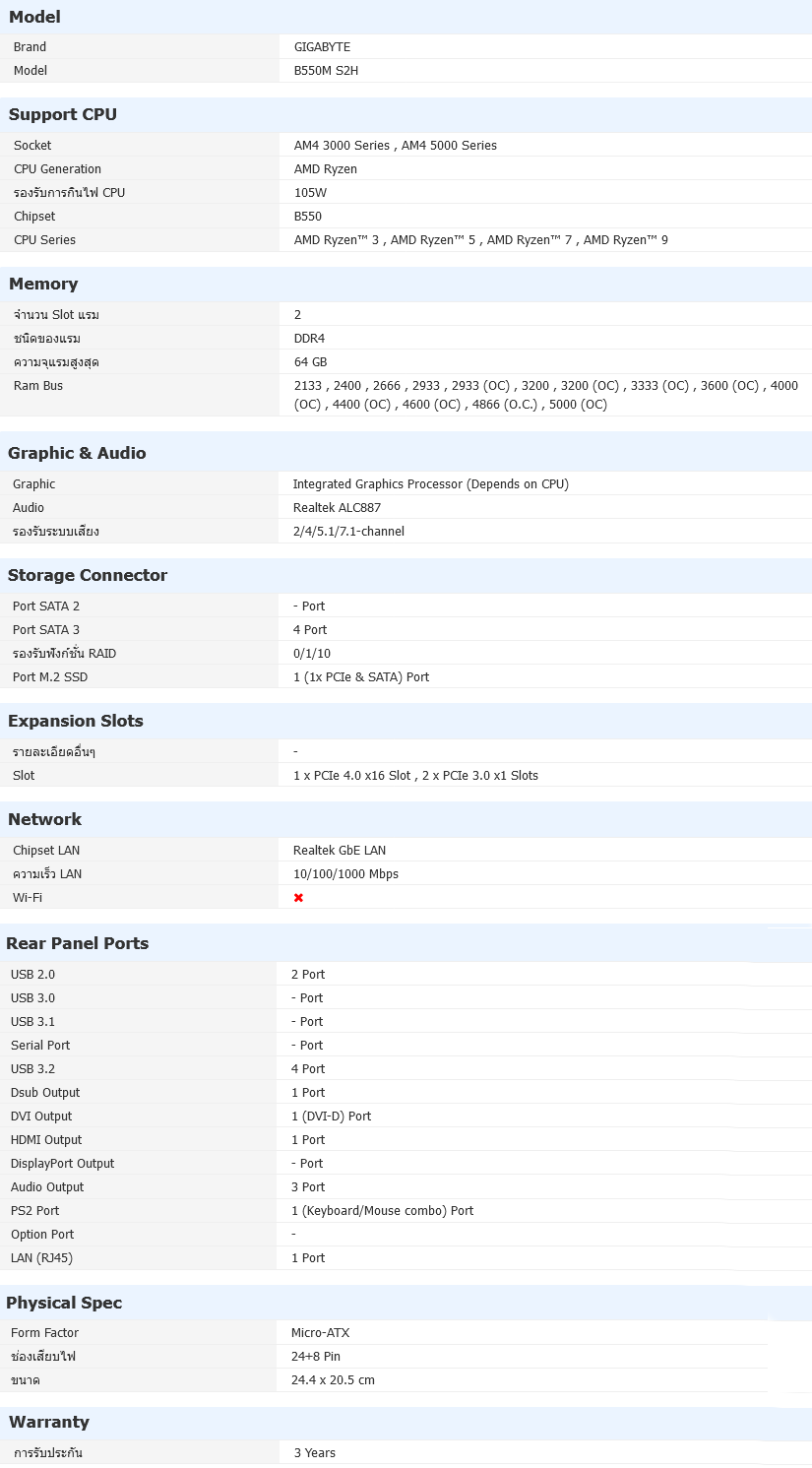Select the 'Expansion Slots' section heading

(76, 721)
